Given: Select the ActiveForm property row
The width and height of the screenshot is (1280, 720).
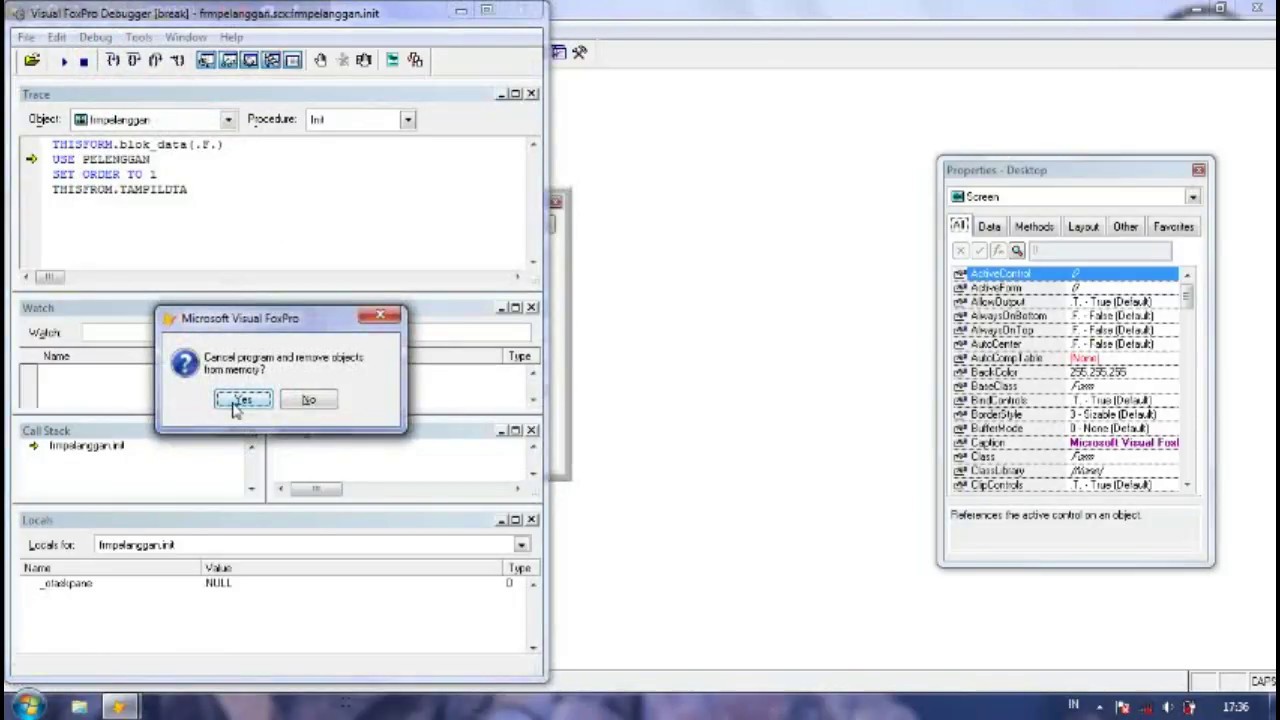Looking at the screenshot, I should tap(1066, 288).
